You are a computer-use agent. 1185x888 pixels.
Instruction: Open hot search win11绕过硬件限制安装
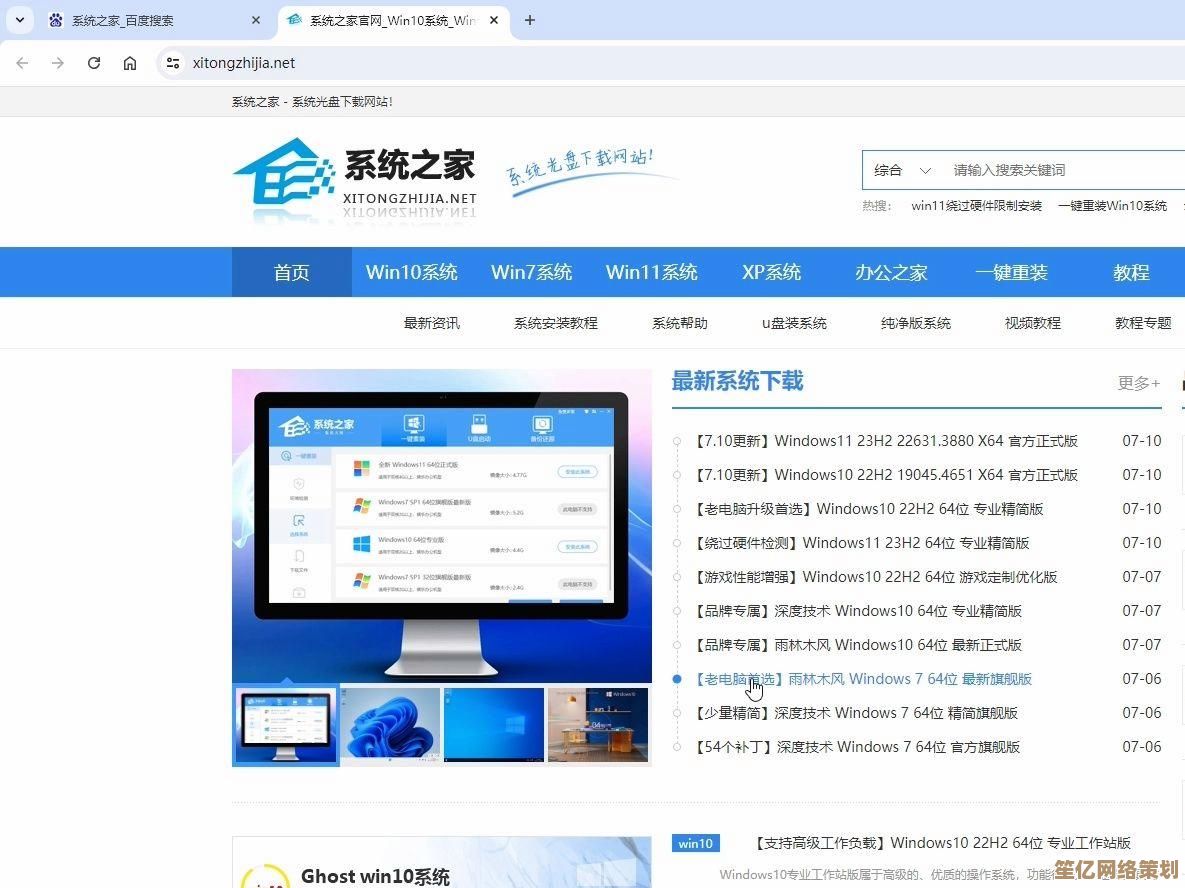pos(976,206)
